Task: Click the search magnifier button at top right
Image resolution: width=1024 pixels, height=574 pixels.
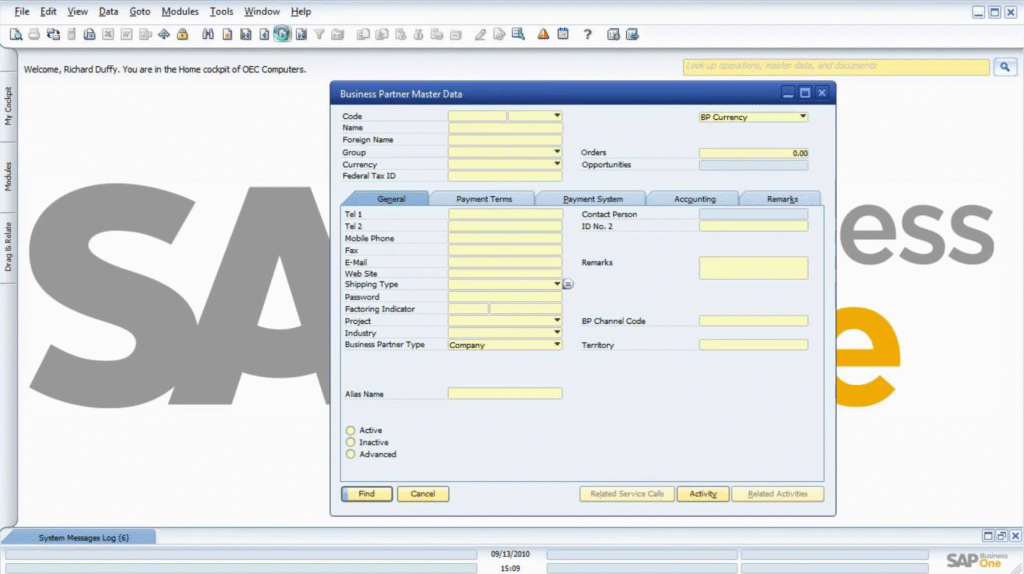Action: coord(1004,67)
